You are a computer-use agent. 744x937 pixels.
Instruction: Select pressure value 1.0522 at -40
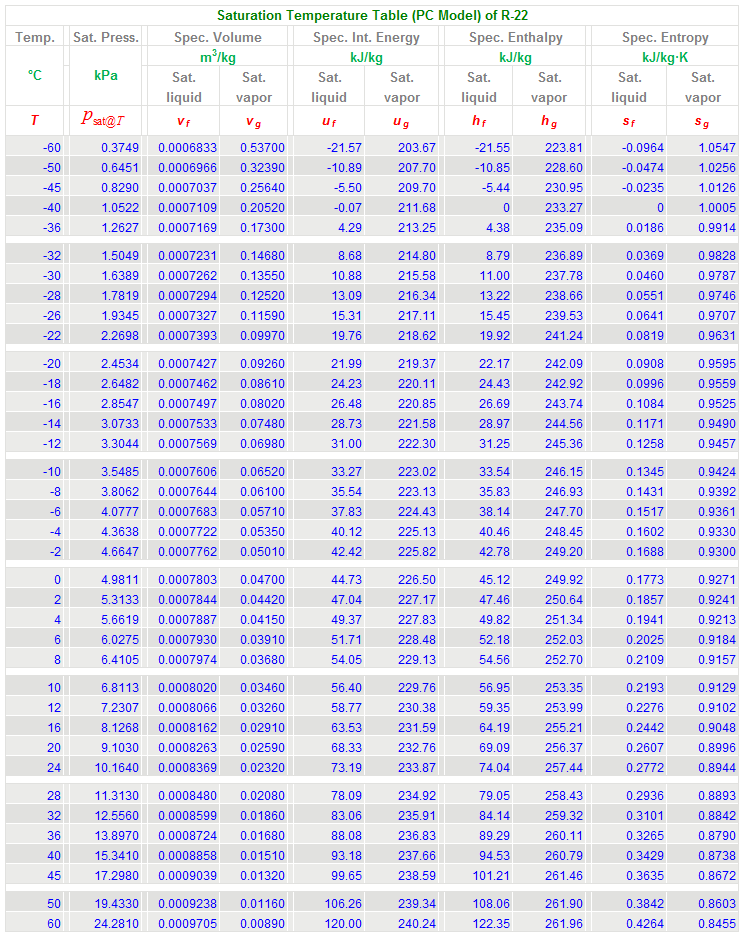click(120, 208)
